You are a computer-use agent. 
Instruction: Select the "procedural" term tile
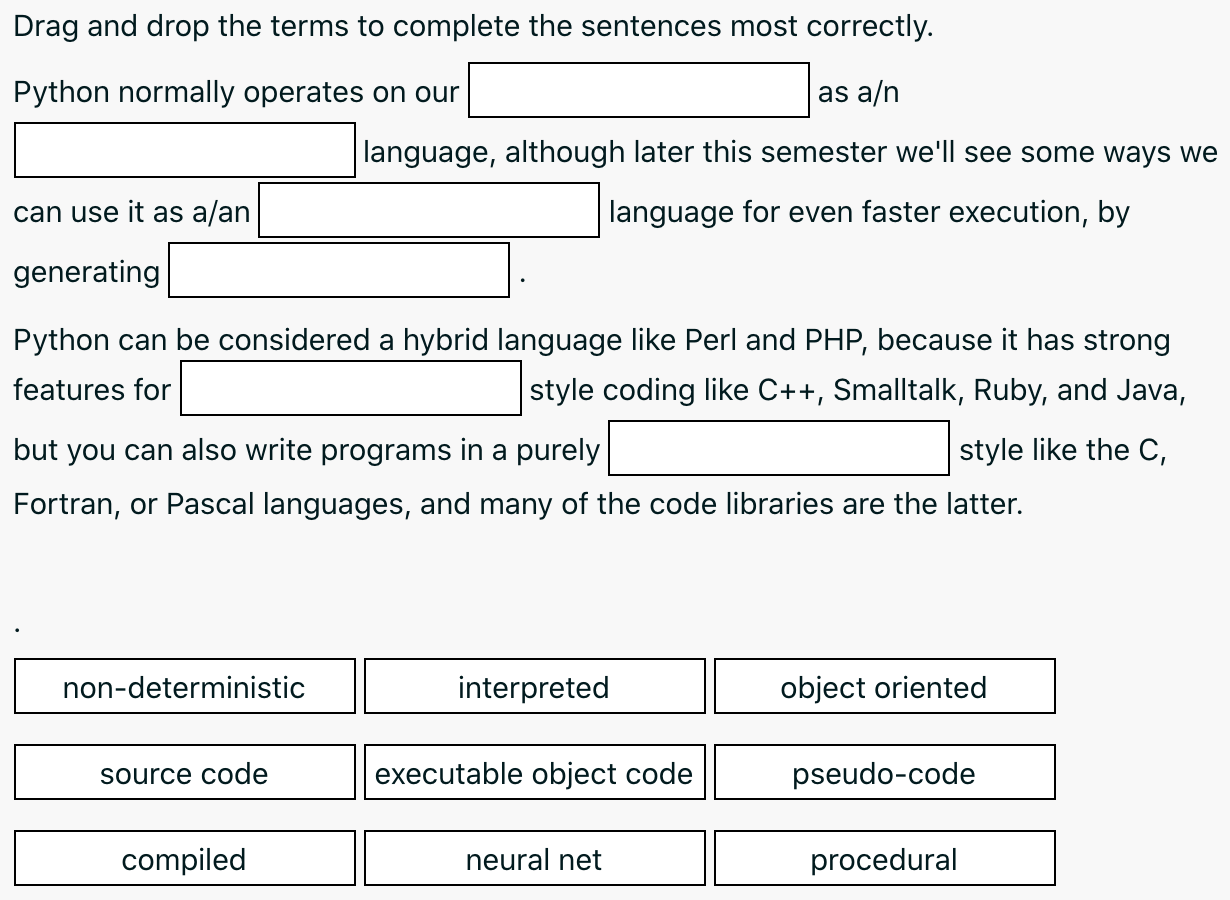click(x=884, y=858)
